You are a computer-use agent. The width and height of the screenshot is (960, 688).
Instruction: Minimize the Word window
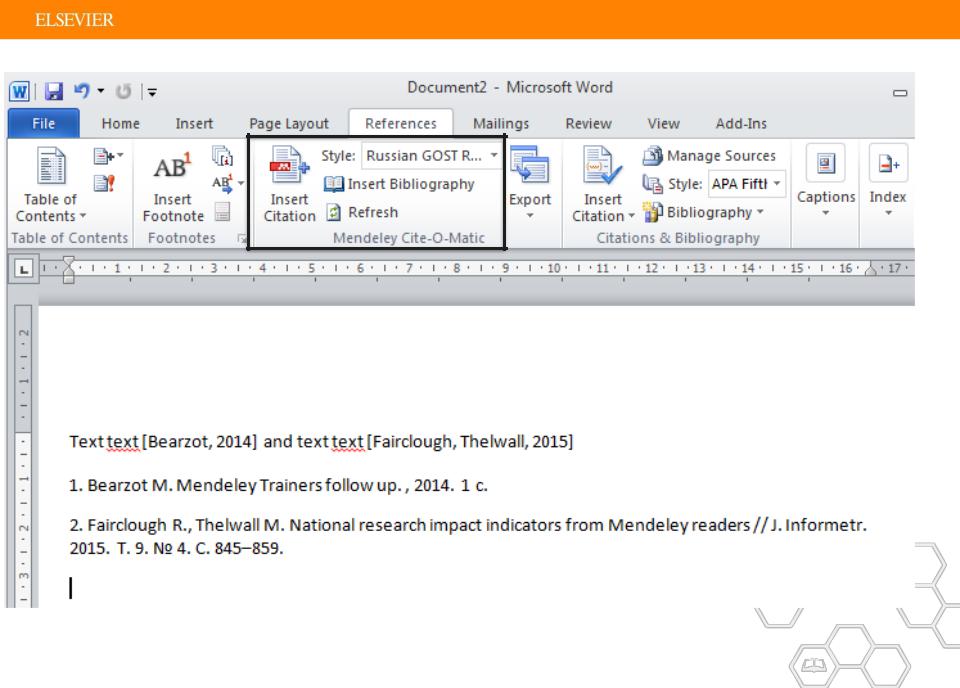point(900,93)
